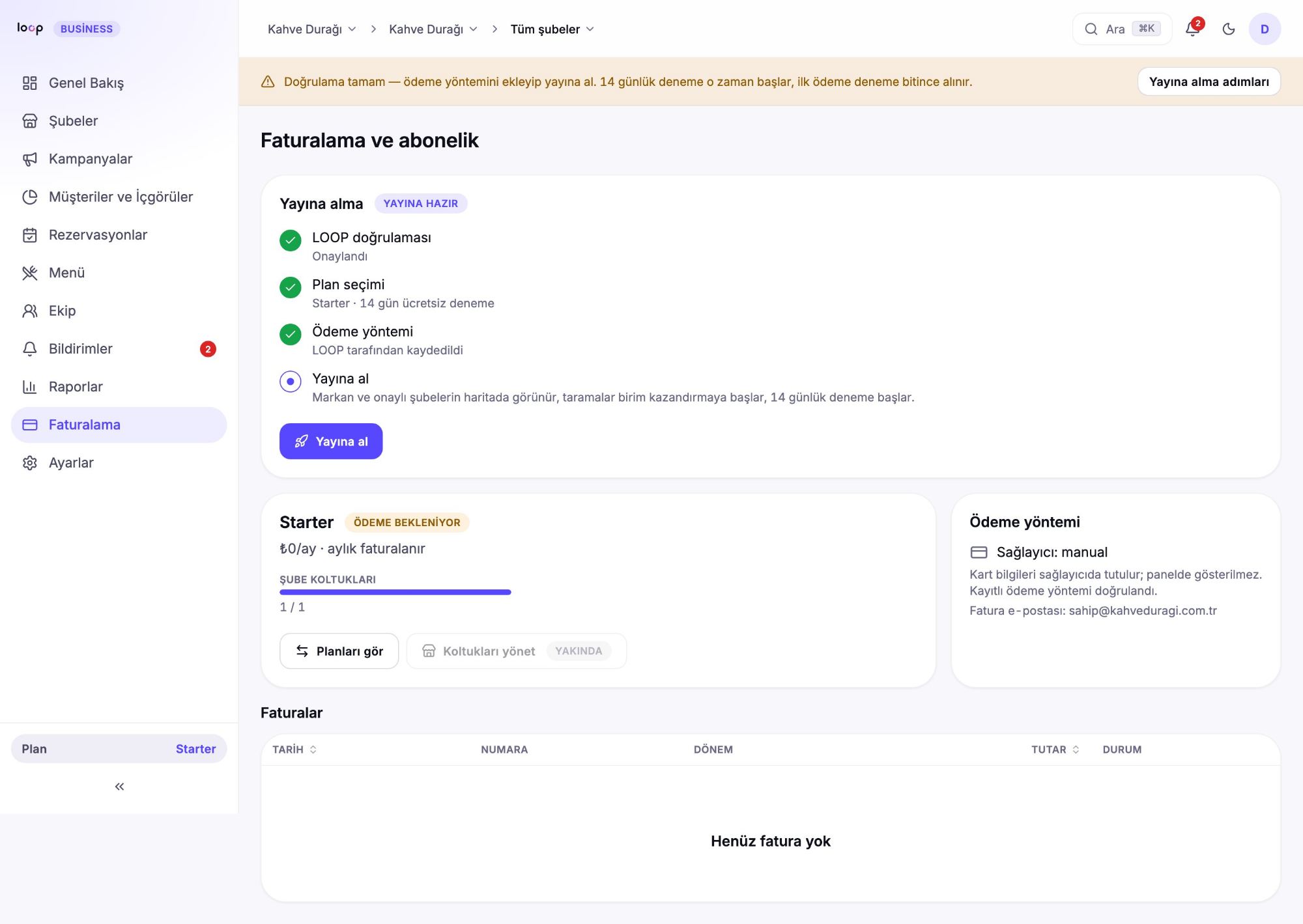Screen dimensions: 1303x924
Task: Click the Faturalama ve abonelik page heading
Action: coord(369,141)
